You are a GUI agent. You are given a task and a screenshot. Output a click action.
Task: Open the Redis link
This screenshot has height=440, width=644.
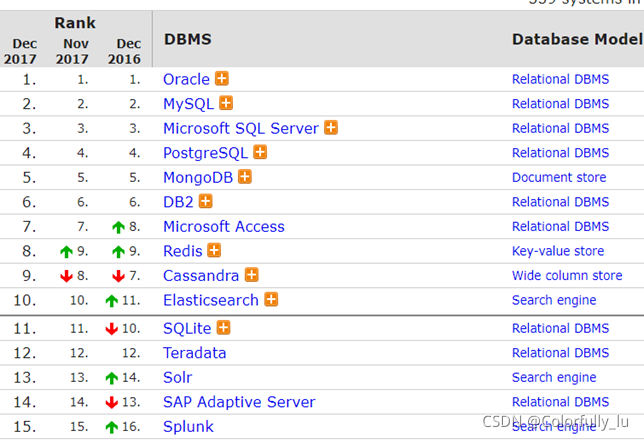pyautogui.click(x=183, y=251)
